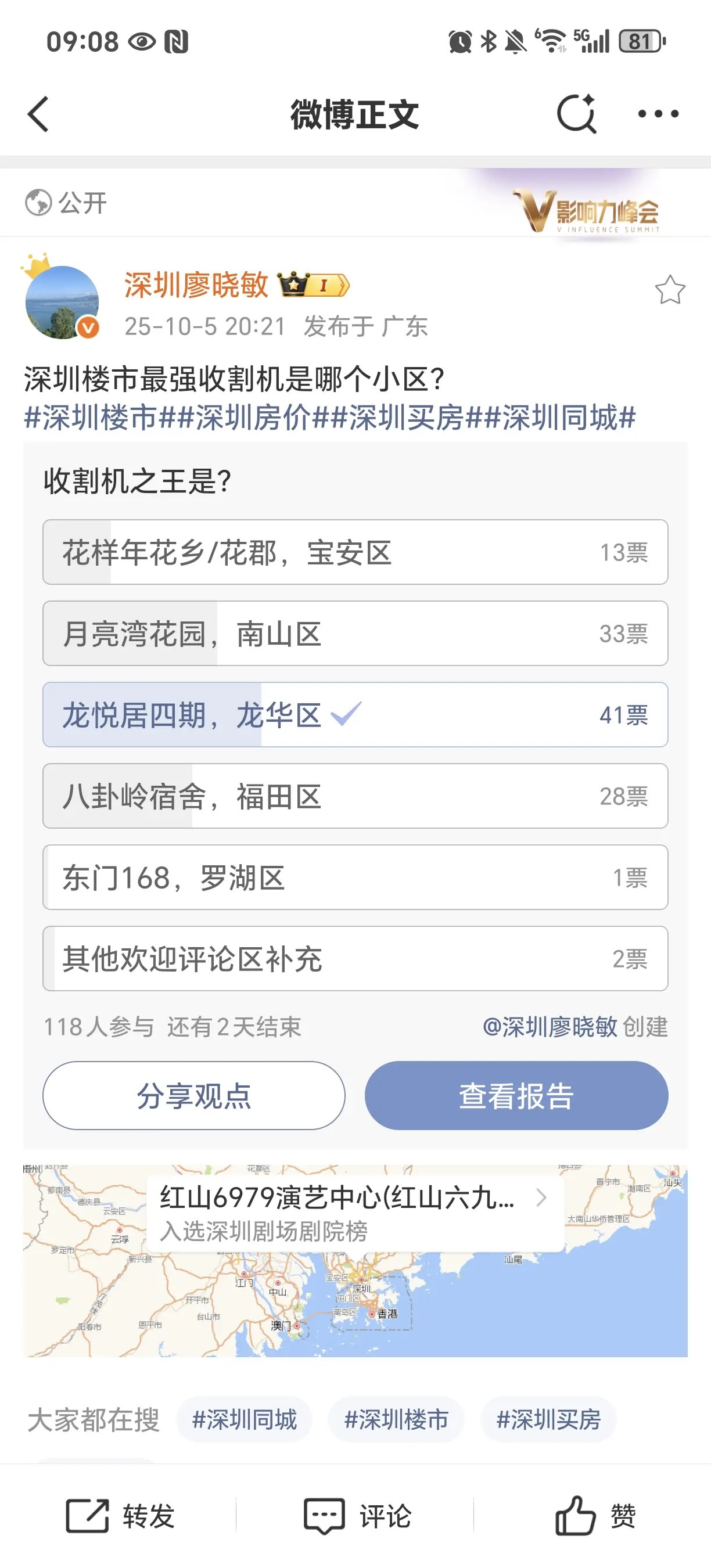Choose poll option 东门168，罗湖区
The width and height of the screenshot is (711, 1568).
click(x=355, y=877)
